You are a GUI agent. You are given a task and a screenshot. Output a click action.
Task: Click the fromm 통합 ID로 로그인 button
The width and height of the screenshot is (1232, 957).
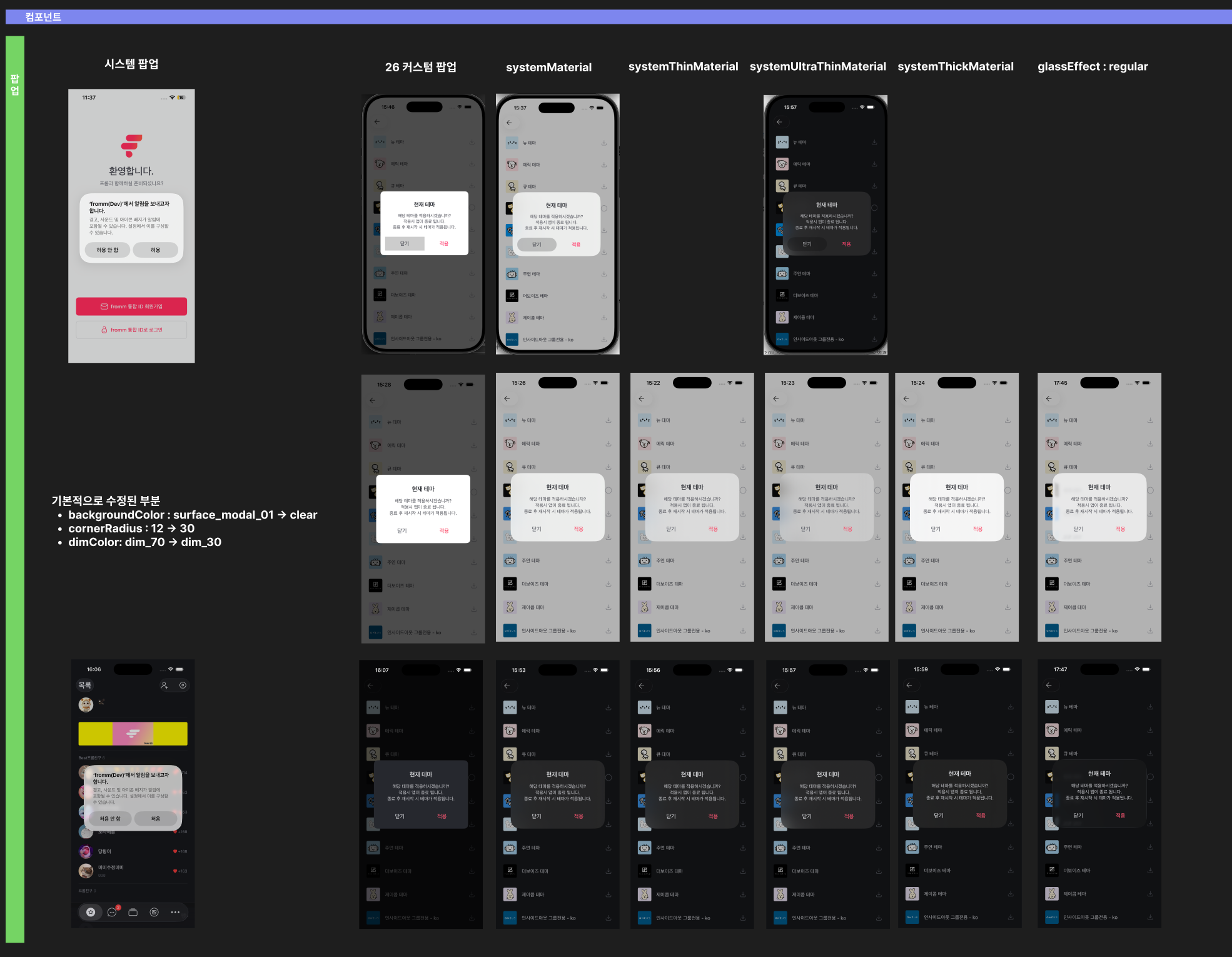click(x=131, y=330)
